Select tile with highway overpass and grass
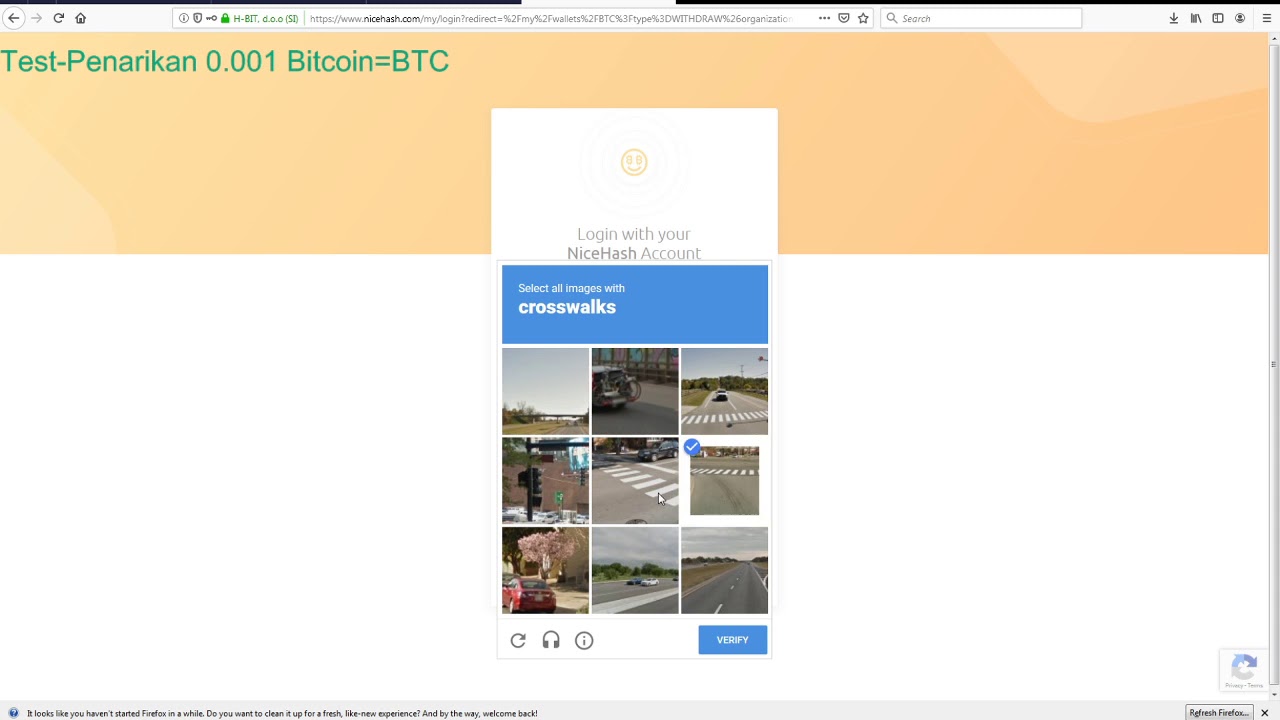 [545, 391]
